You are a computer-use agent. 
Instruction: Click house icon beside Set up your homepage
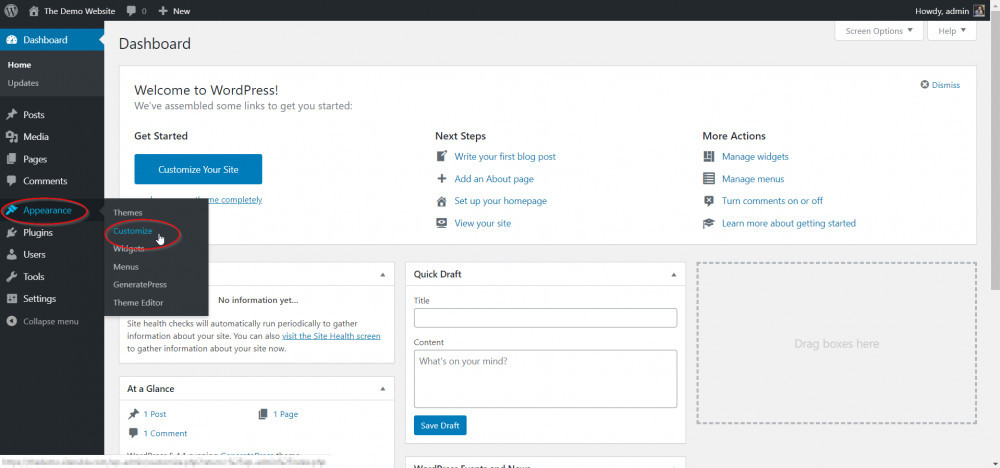point(441,201)
